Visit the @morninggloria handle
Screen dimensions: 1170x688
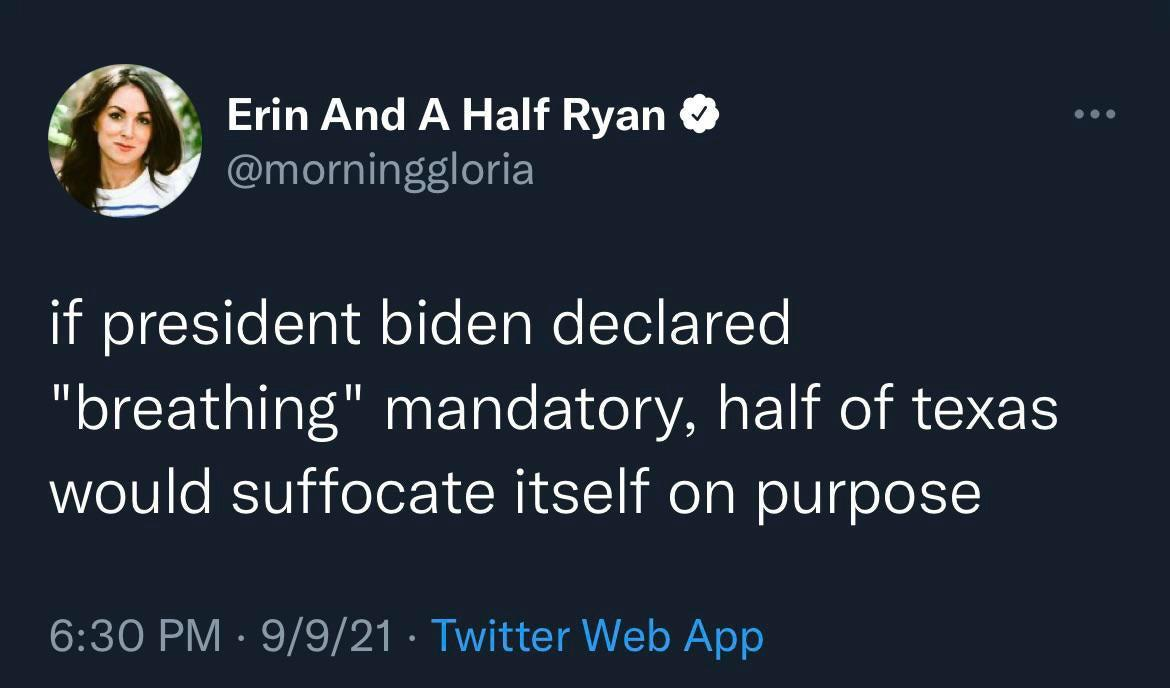380,171
